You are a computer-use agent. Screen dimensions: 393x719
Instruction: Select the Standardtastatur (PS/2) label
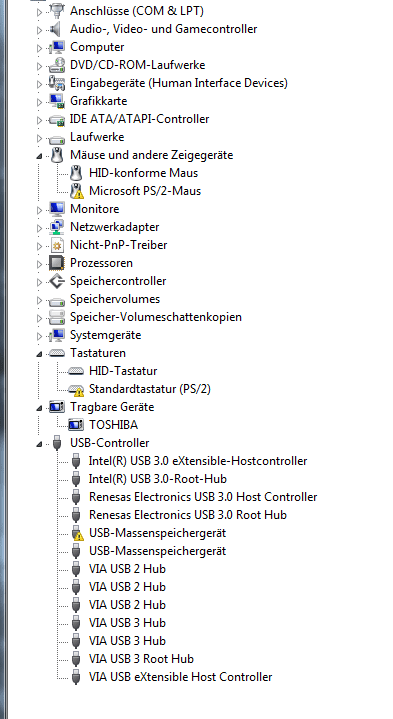point(149,389)
